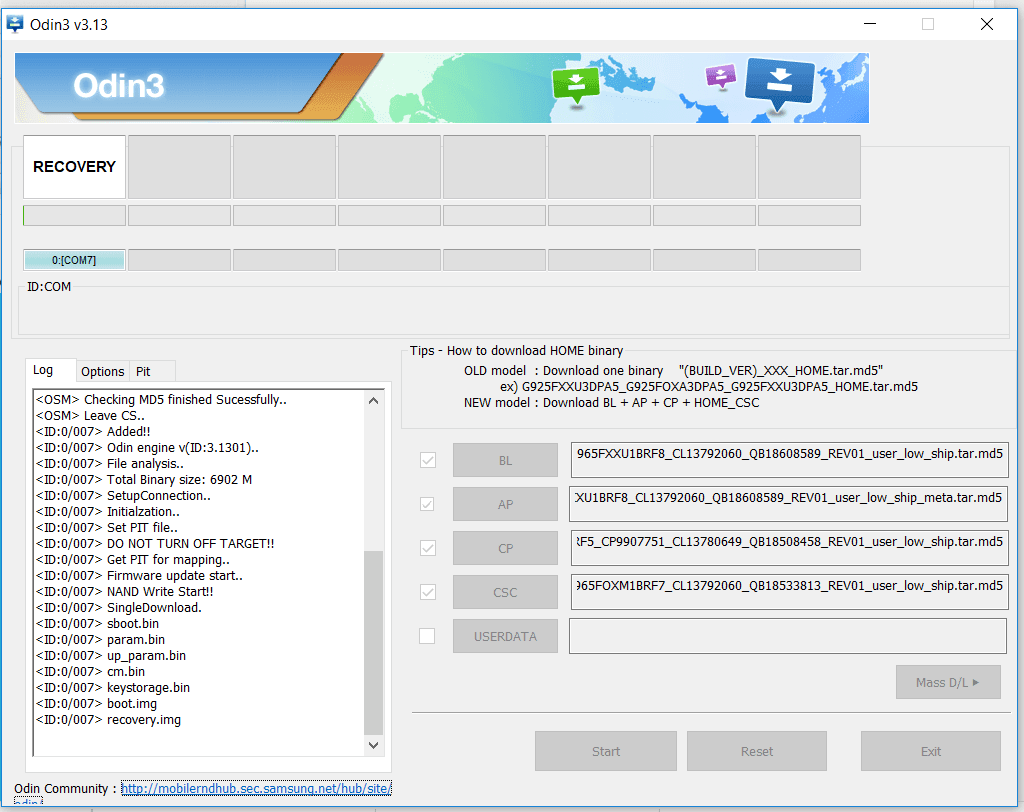Click the log scrollbar down arrow
This screenshot has width=1024, height=812.
(x=374, y=745)
